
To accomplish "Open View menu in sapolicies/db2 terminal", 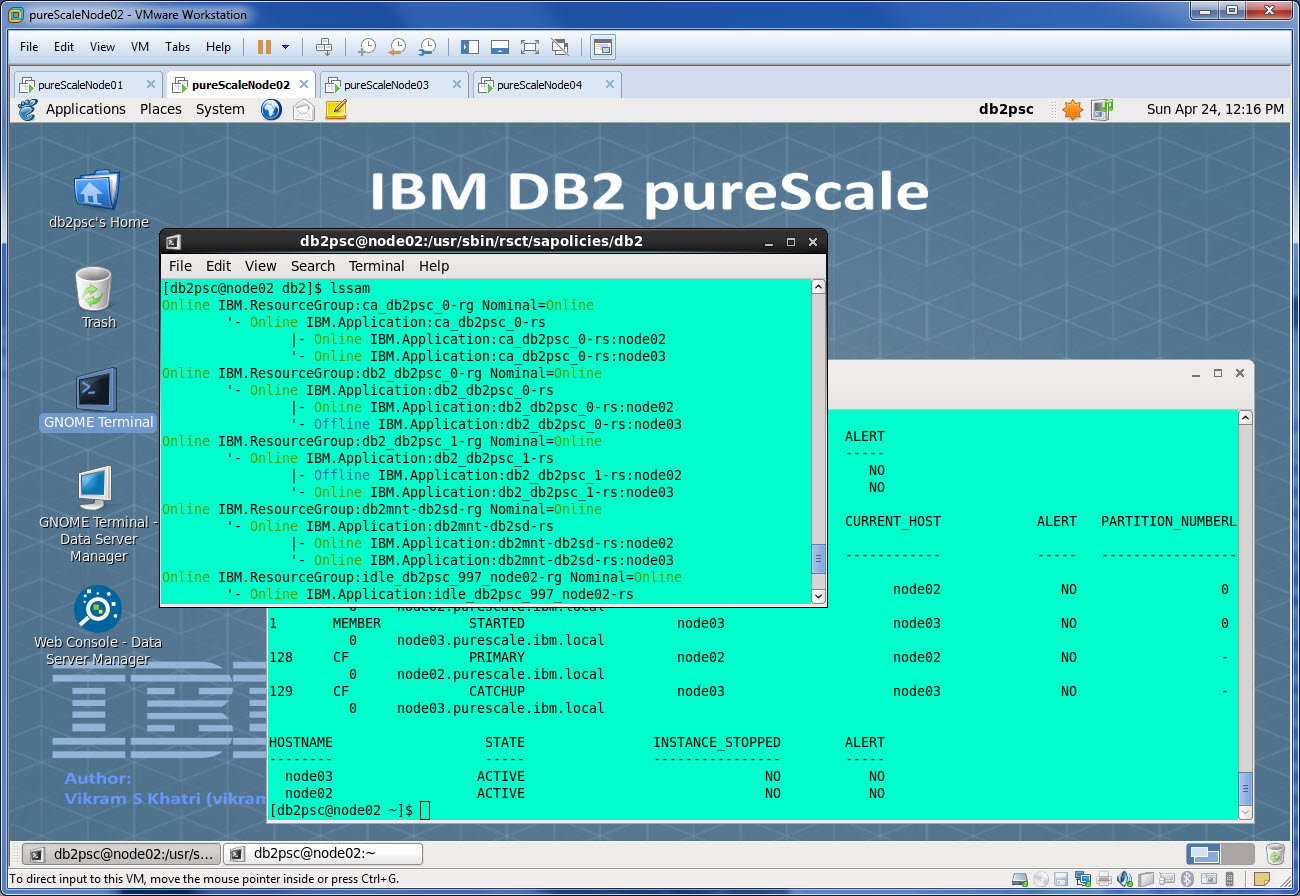I will pos(260,266).
